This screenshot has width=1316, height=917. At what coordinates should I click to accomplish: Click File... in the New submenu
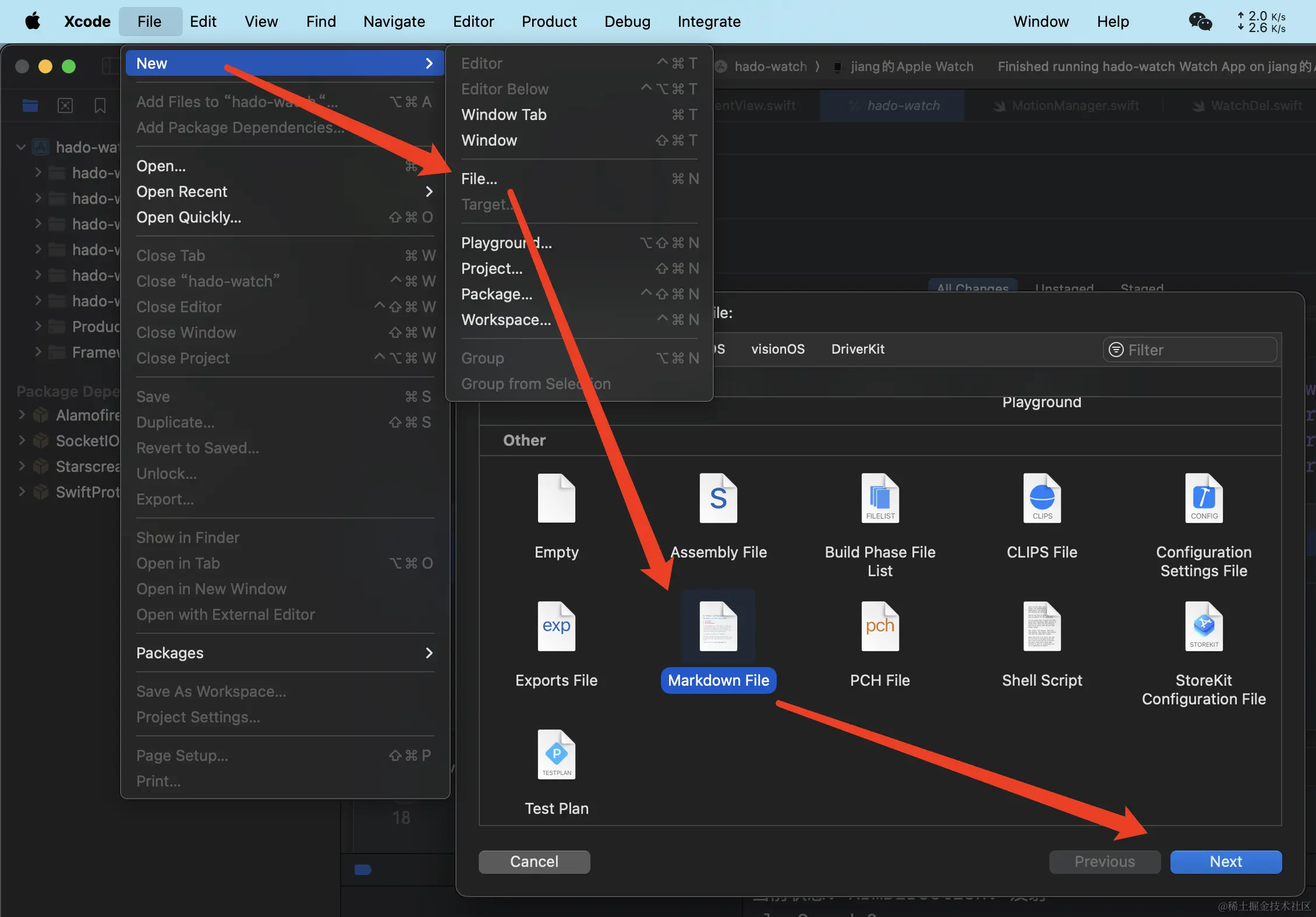pyautogui.click(x=479, y=179)
